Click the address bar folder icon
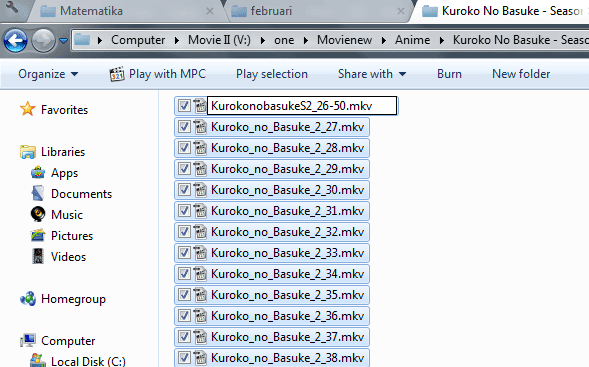Viewport: 589px width, 367px height. click(82, 39)
